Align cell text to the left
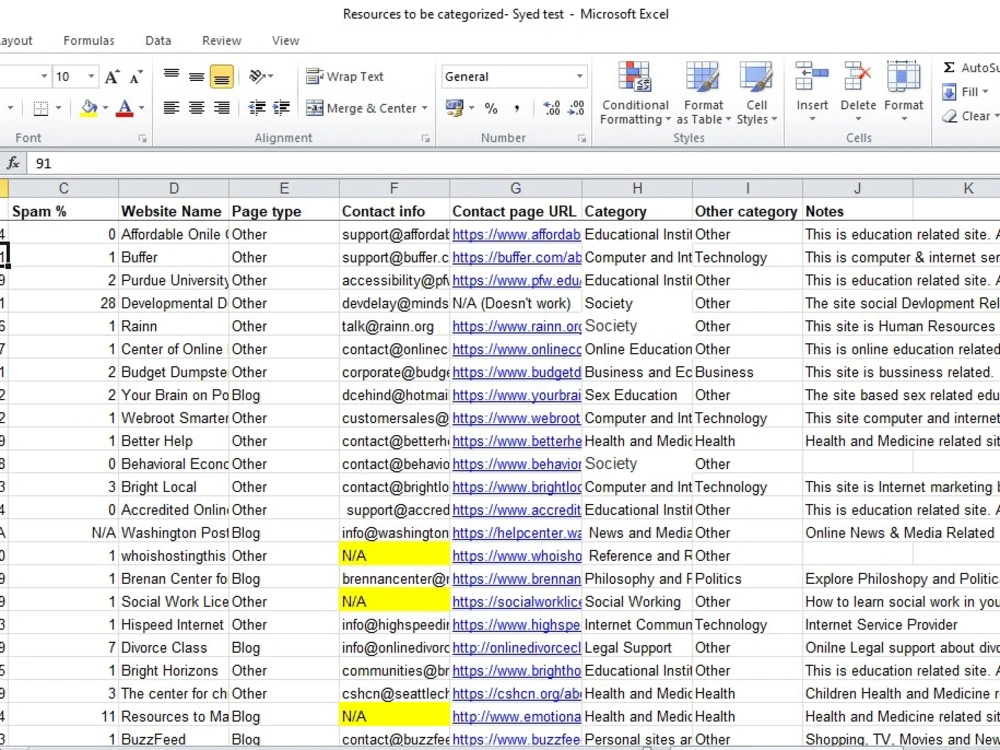Viewport: 1000px width, 750px height. click(x=171, y=107)
